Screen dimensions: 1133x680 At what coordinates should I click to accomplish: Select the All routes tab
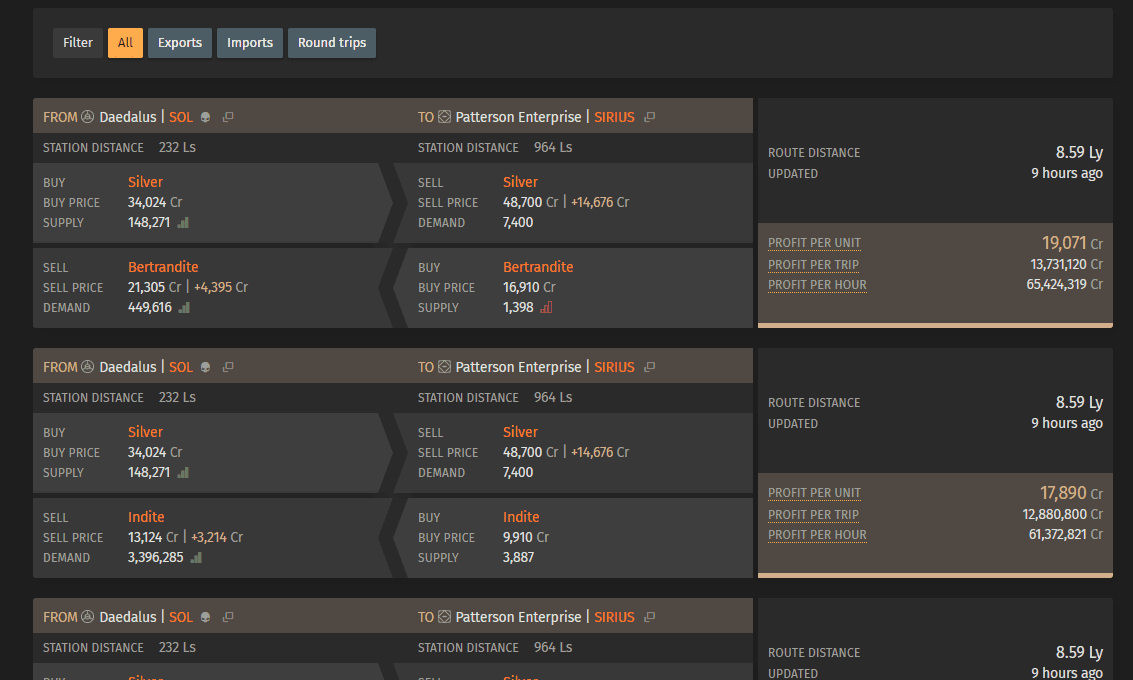(125, 43)
